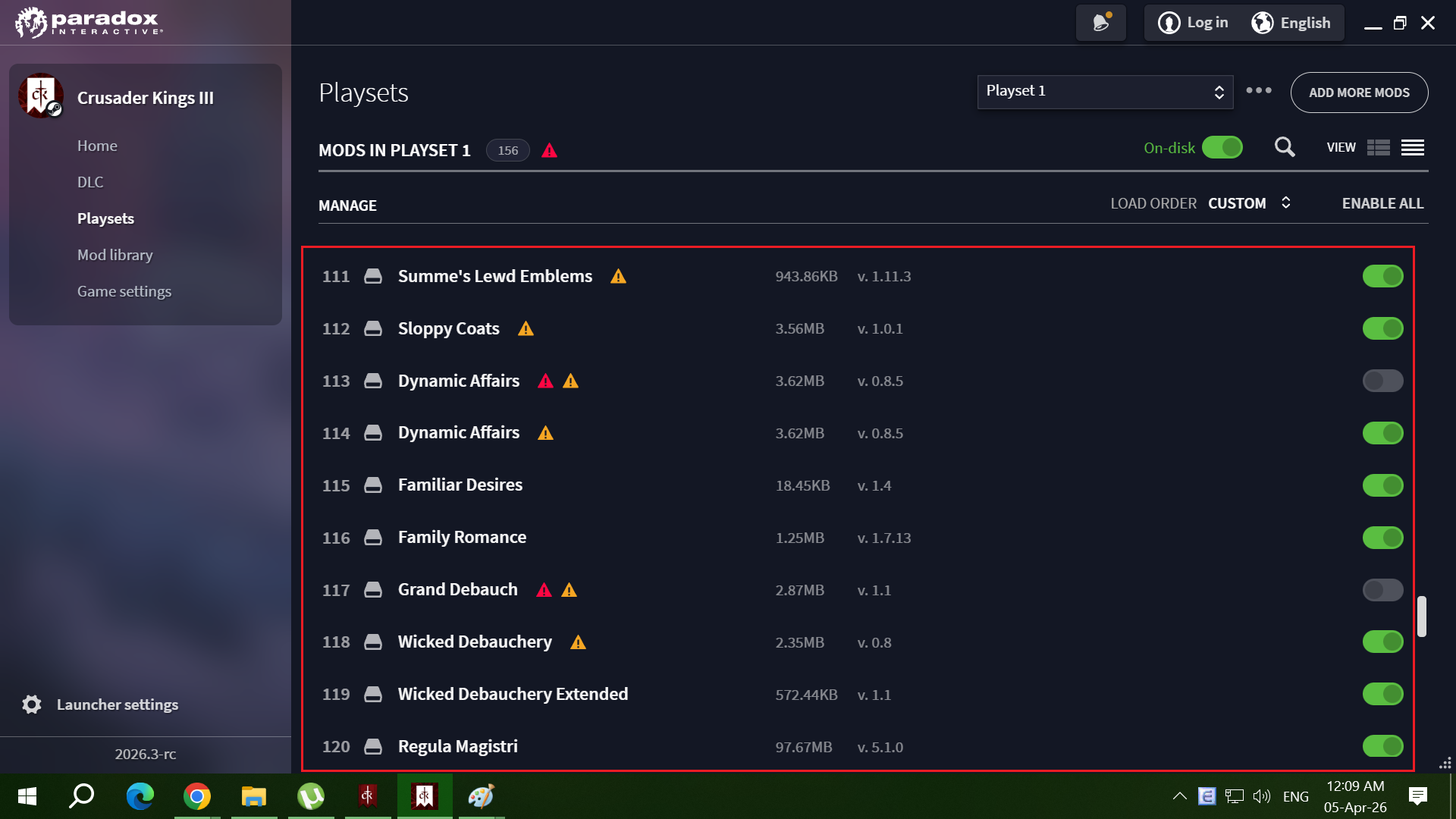
Task: Open Launcher settings
Action: click(x=100, y=704)
